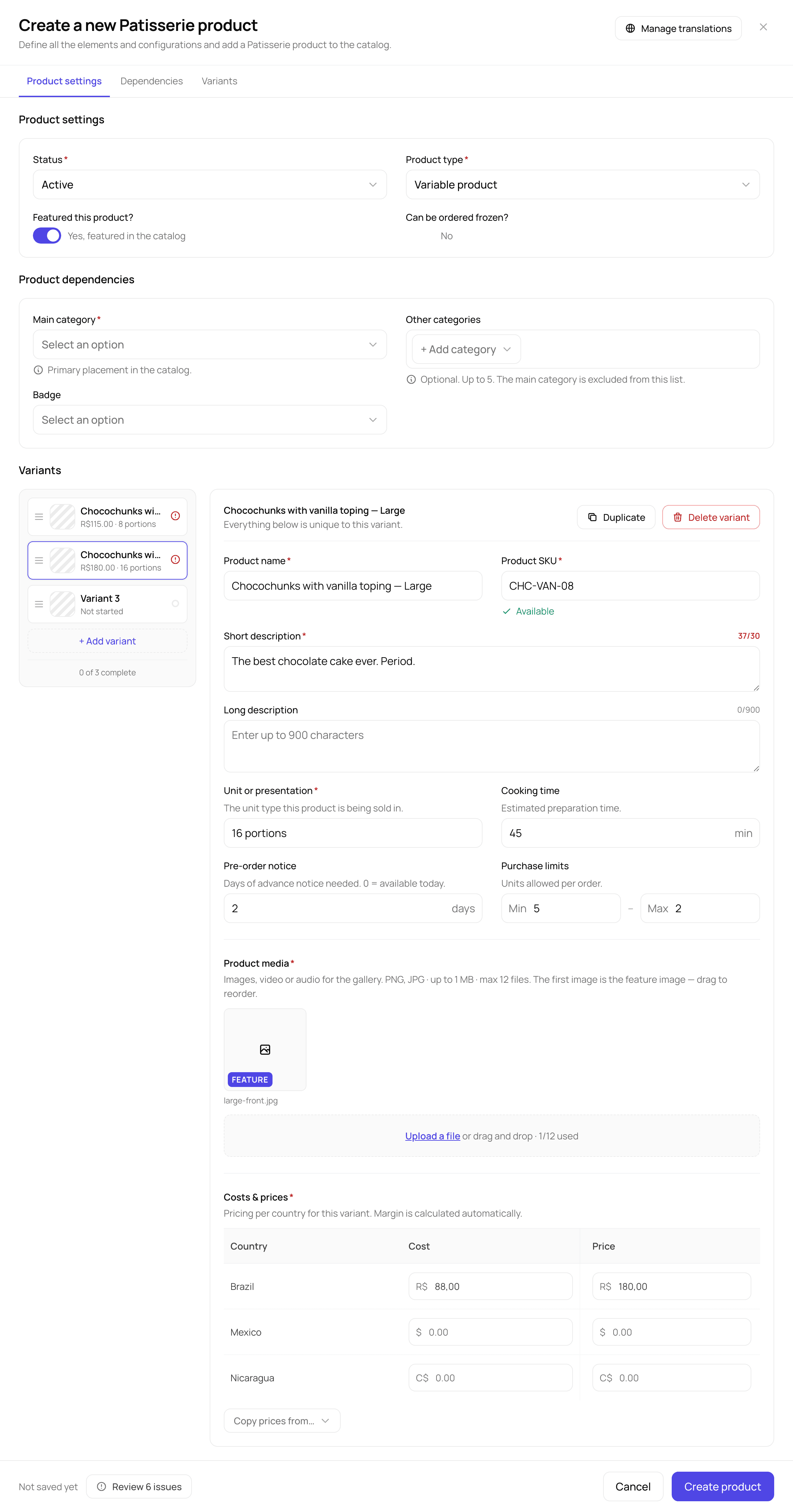The width and height of the screenshot is (793, 1512).
Task: Click Create product
Action: coord(722,1486)
